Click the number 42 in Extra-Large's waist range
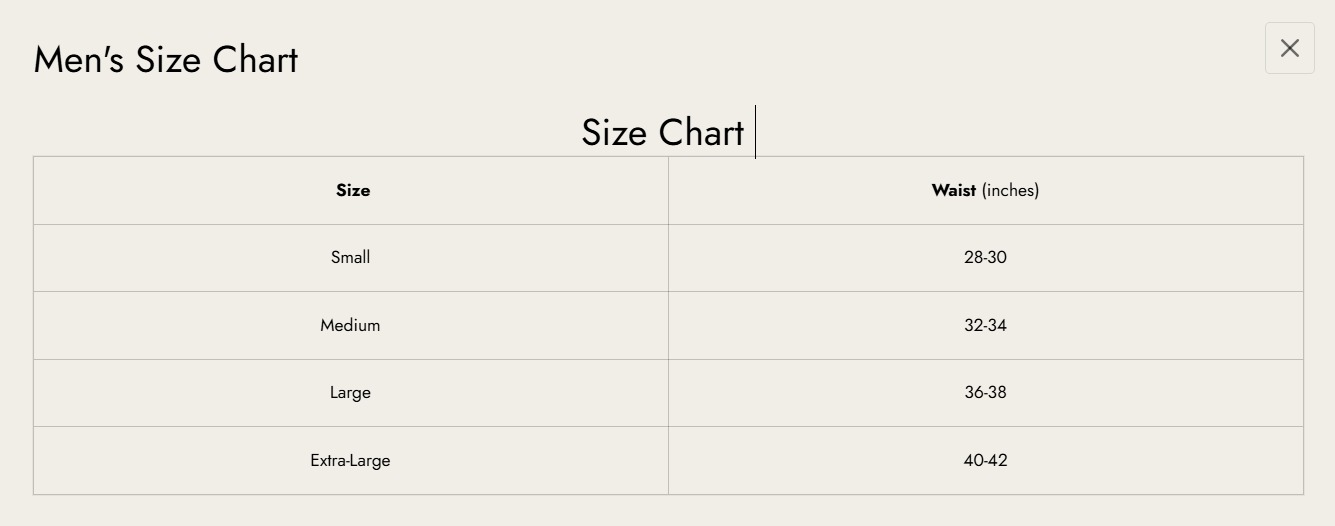The width and height of the screenshot is (1335, 526). tap(998, 460)
